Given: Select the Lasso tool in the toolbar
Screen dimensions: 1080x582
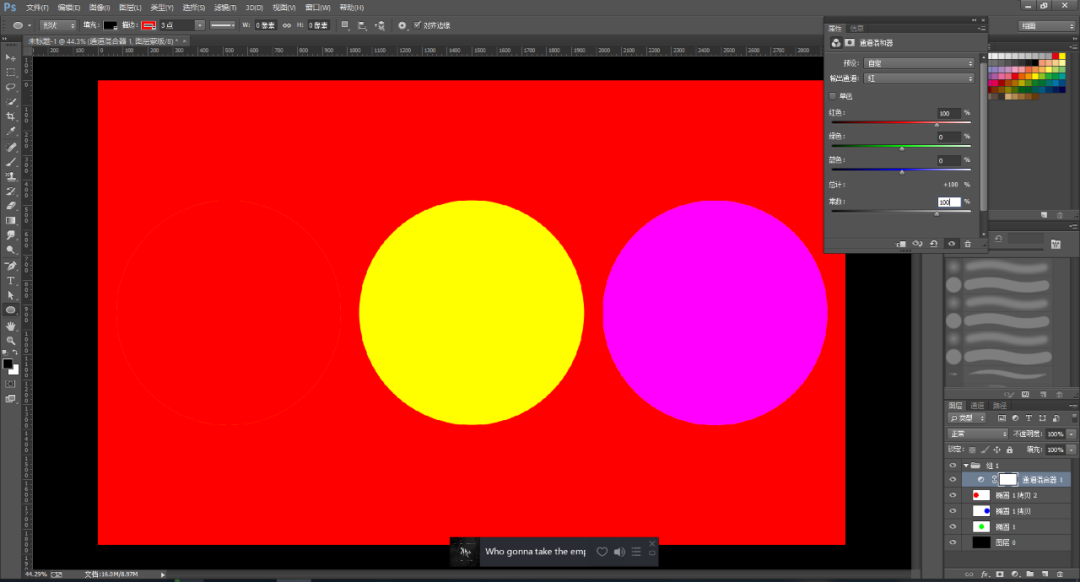Looking at the screenshot, I should 11,87.
